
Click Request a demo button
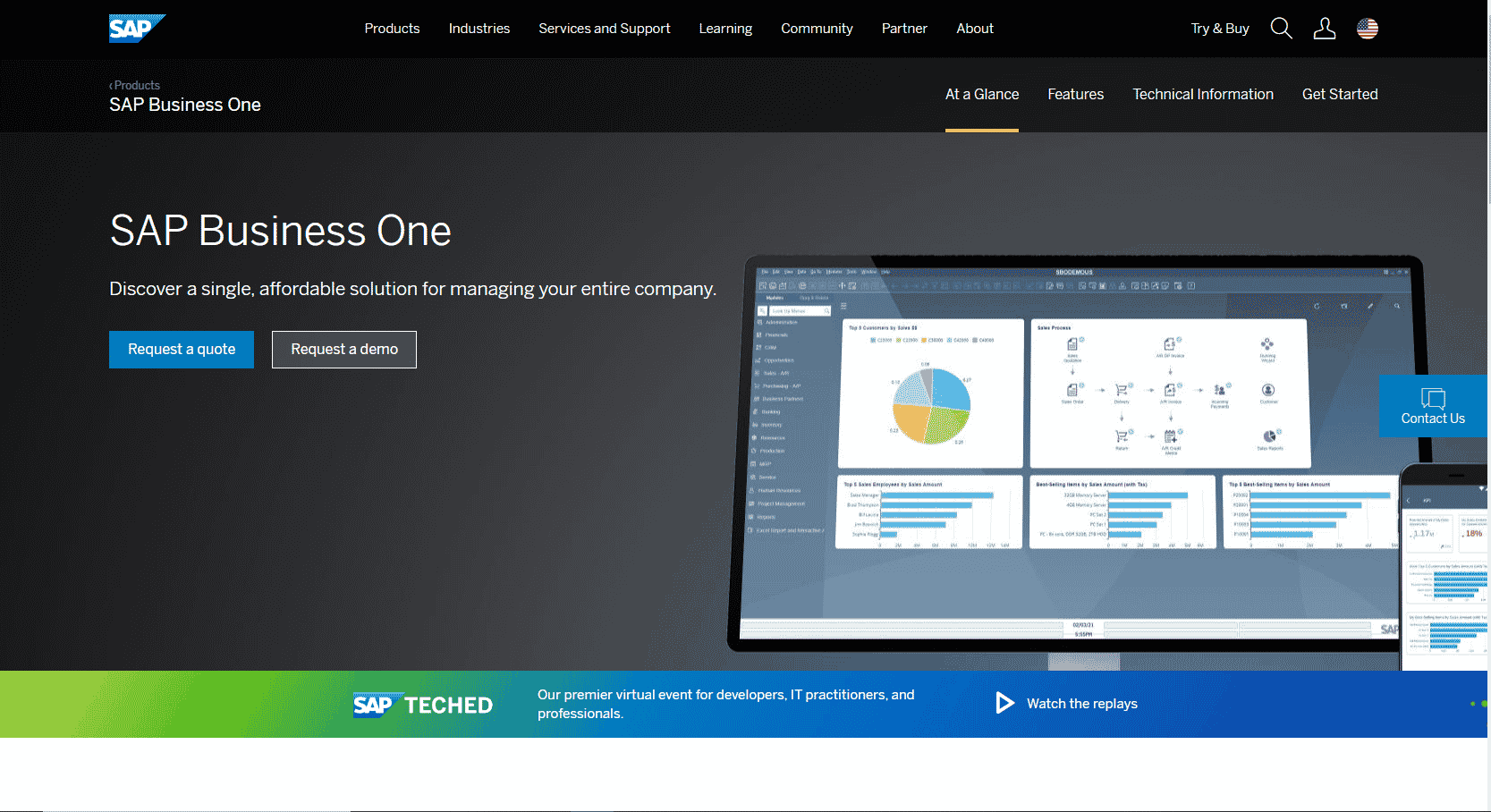344,350
